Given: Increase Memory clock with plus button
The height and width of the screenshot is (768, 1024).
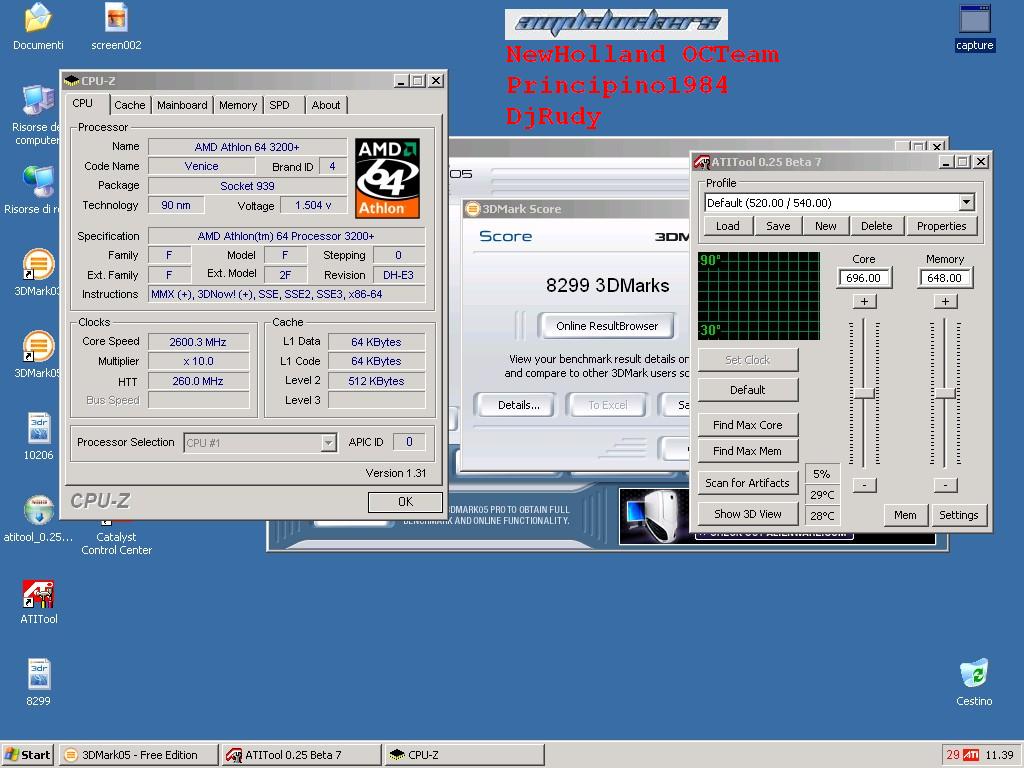Looking at the screenshot, I should (x=945, y=302).
